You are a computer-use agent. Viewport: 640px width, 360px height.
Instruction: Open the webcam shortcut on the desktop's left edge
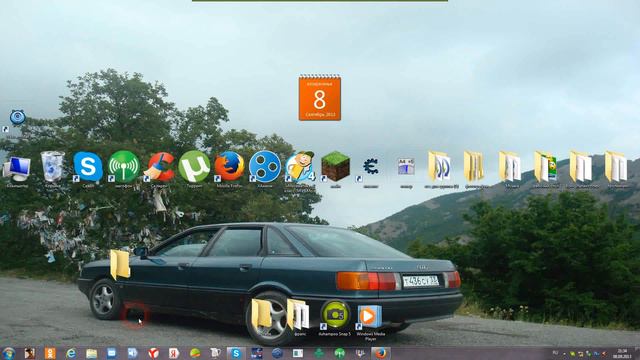(x=17, y=118)
